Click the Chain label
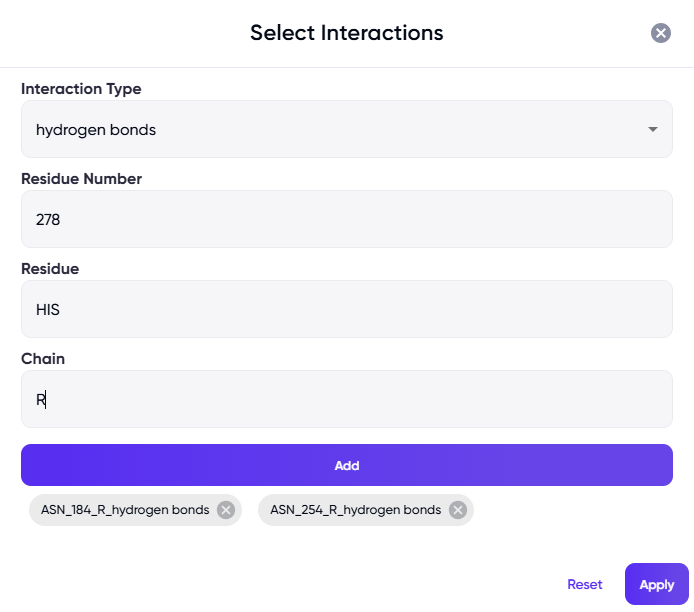 pyautogui.click(x=43, y=359)
